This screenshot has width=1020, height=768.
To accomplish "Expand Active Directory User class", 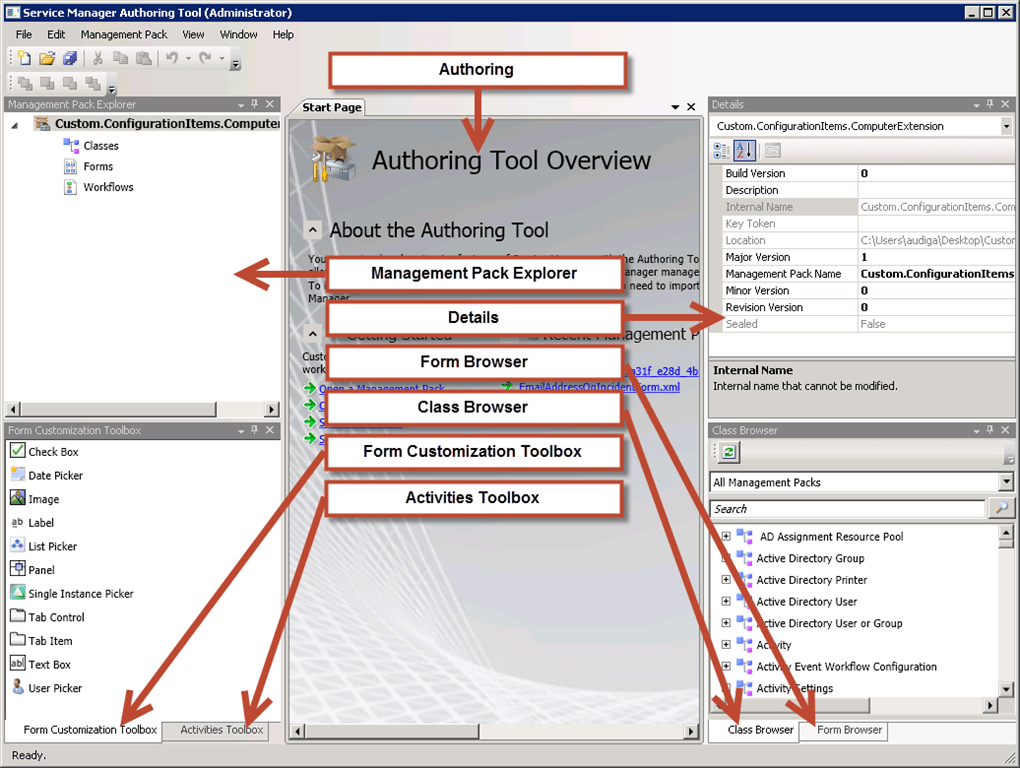I will click(726, 602).
